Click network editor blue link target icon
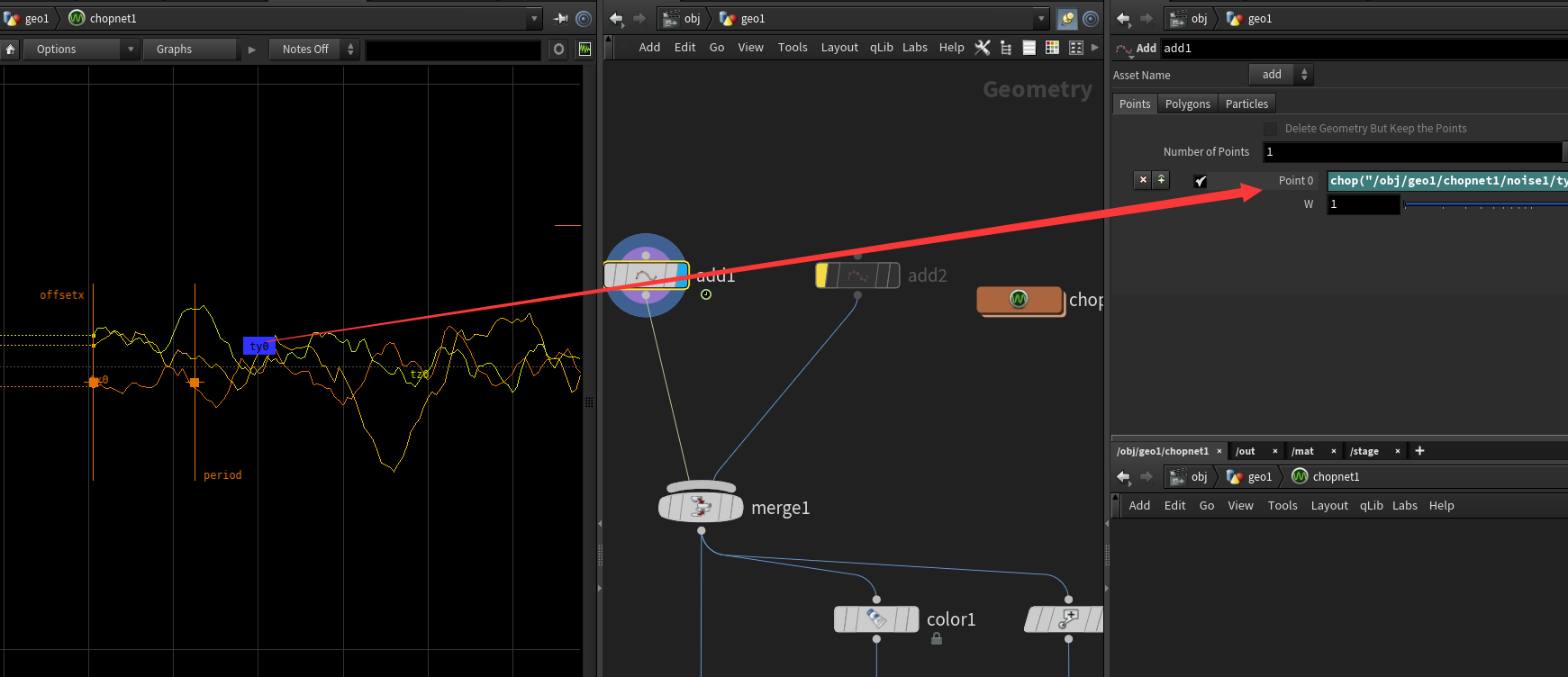 (1091, 18)
